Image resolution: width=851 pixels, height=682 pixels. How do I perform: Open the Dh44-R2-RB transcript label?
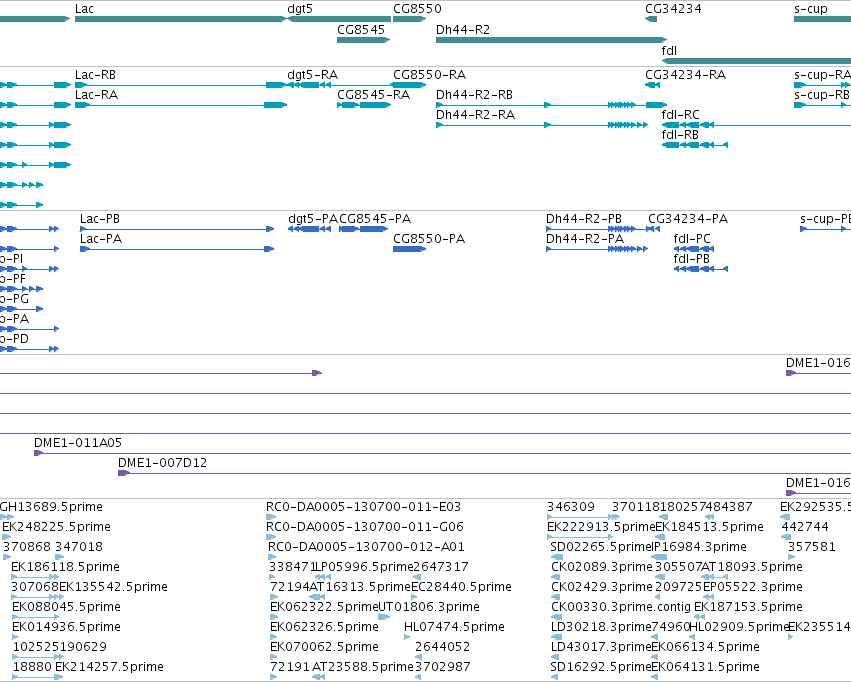click(x=474, y=95)
